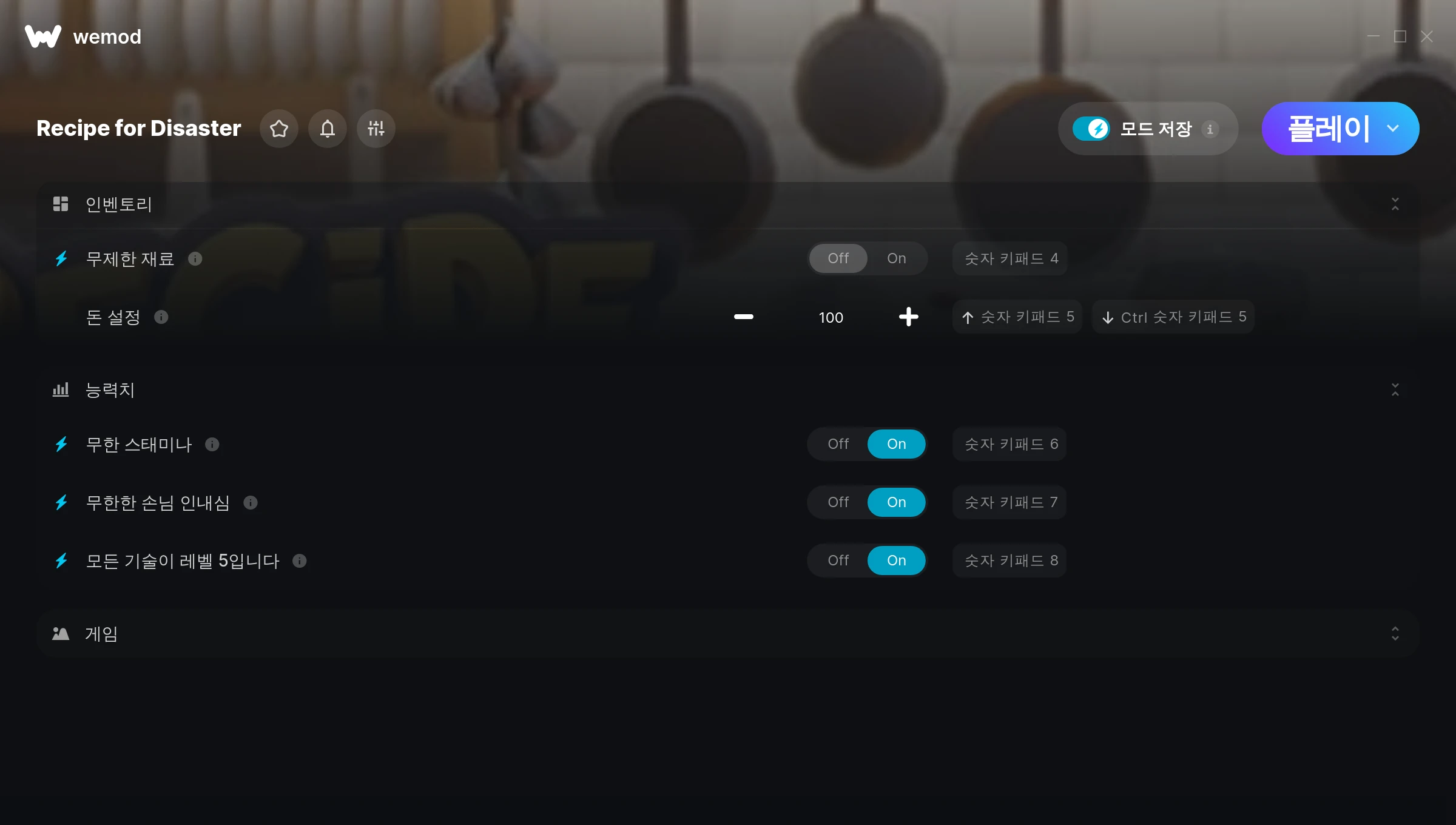Image resolution: width=1456 pixels, height=825 pixels.
Task: Click info icon next to 무제한 재료
Action: (195, 259)
